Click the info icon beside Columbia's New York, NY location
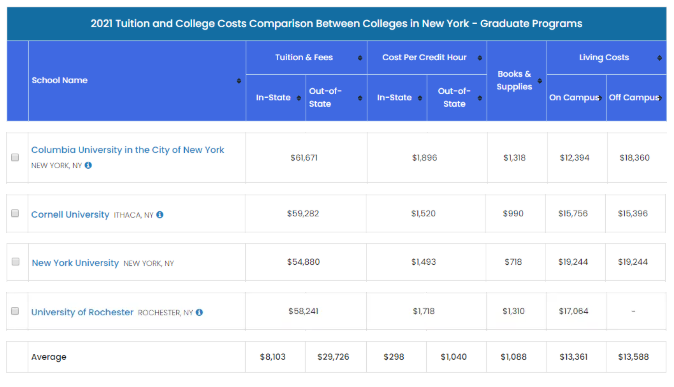The height and width of the screenshot is (387, 674). (x=88, y=165)
